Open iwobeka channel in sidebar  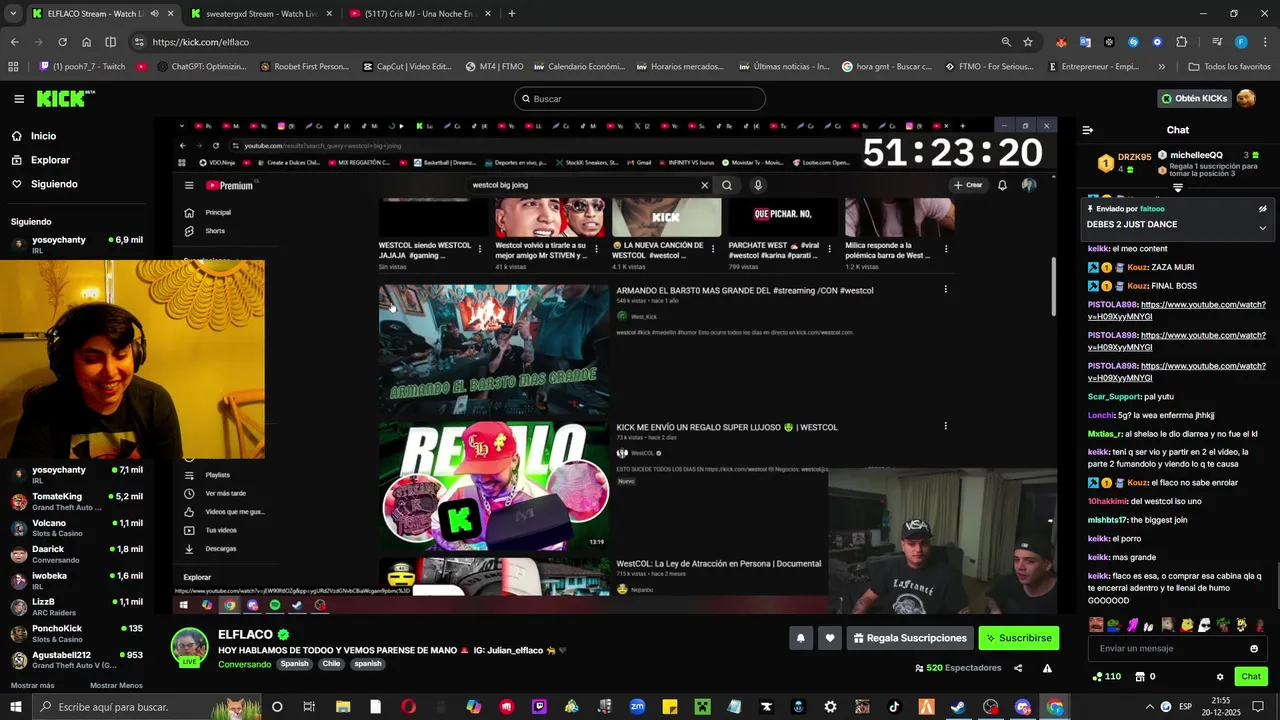click(75, 581)
